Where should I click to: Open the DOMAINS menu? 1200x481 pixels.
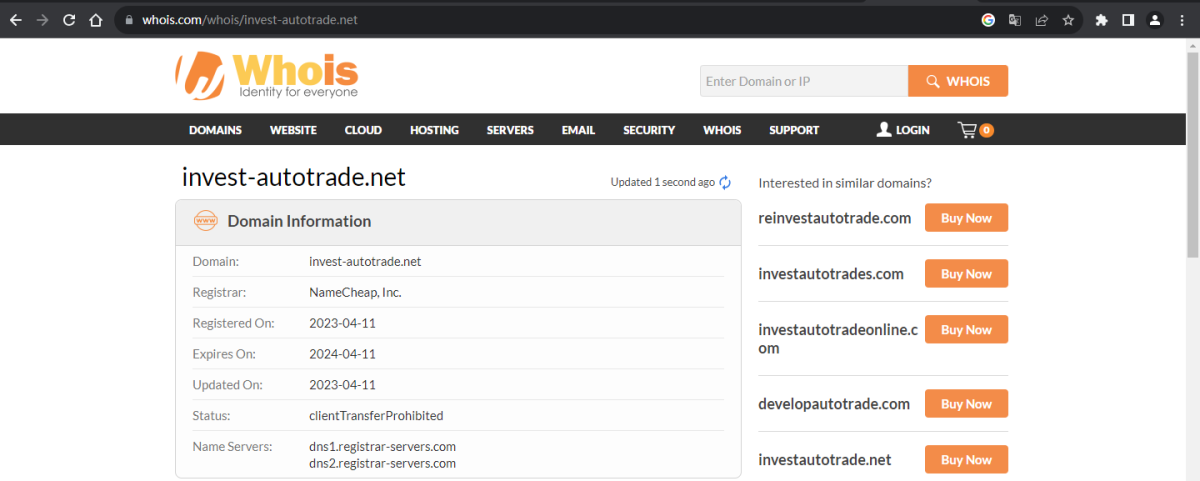215,130
